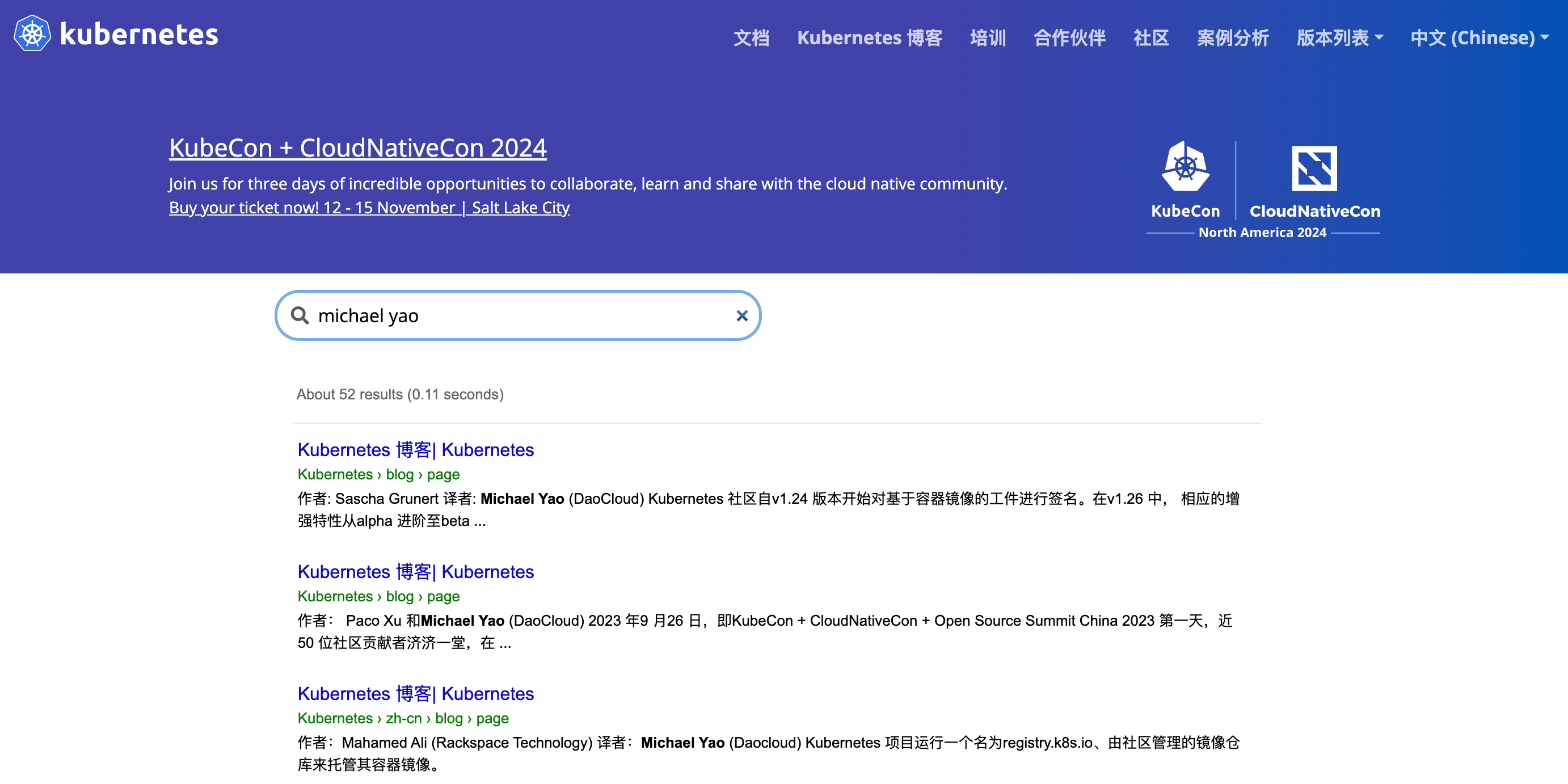Clear the search with the X icon

click(x=741, y=315)
